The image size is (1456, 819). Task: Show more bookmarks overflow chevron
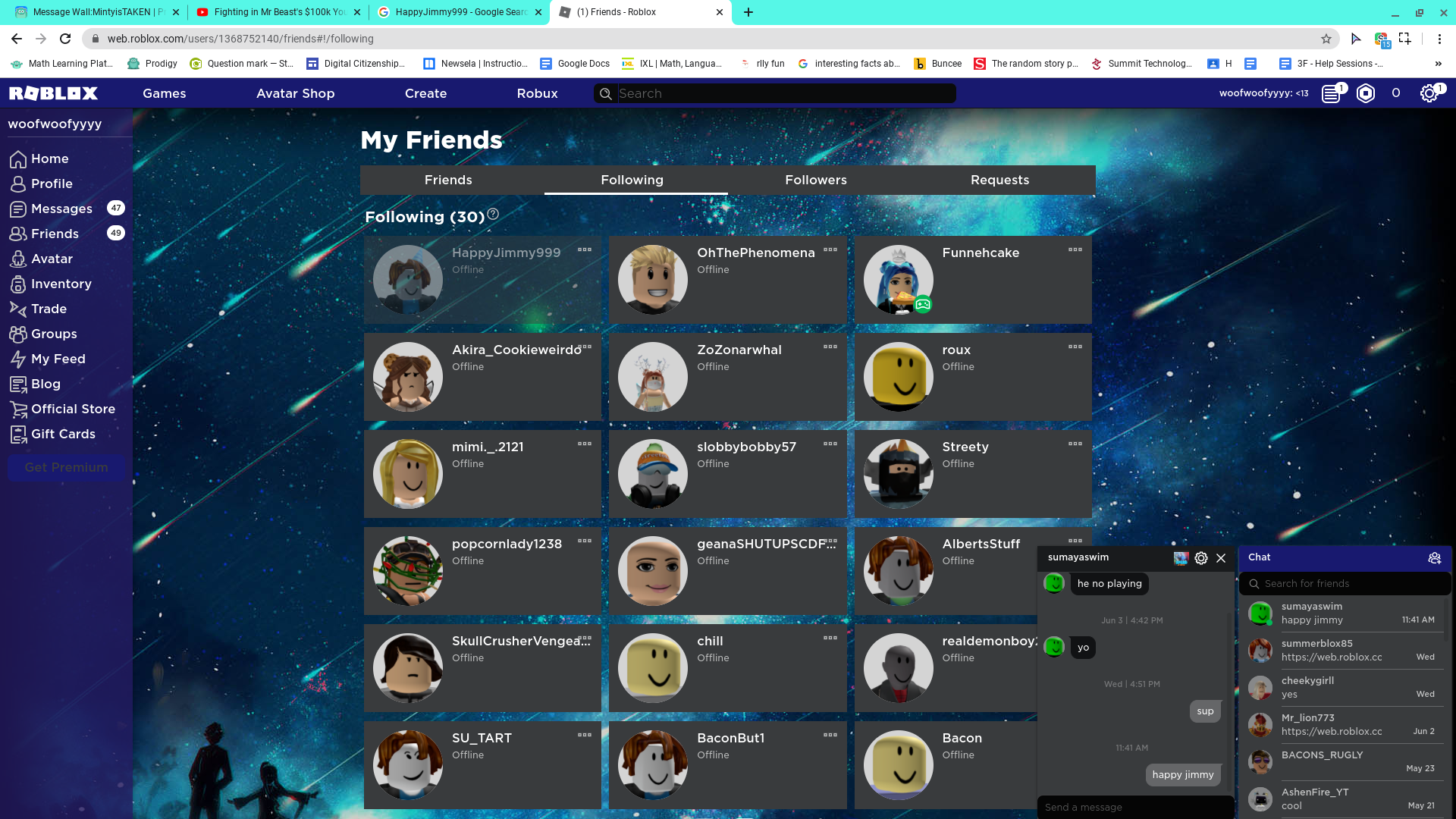click(1438, 64)
